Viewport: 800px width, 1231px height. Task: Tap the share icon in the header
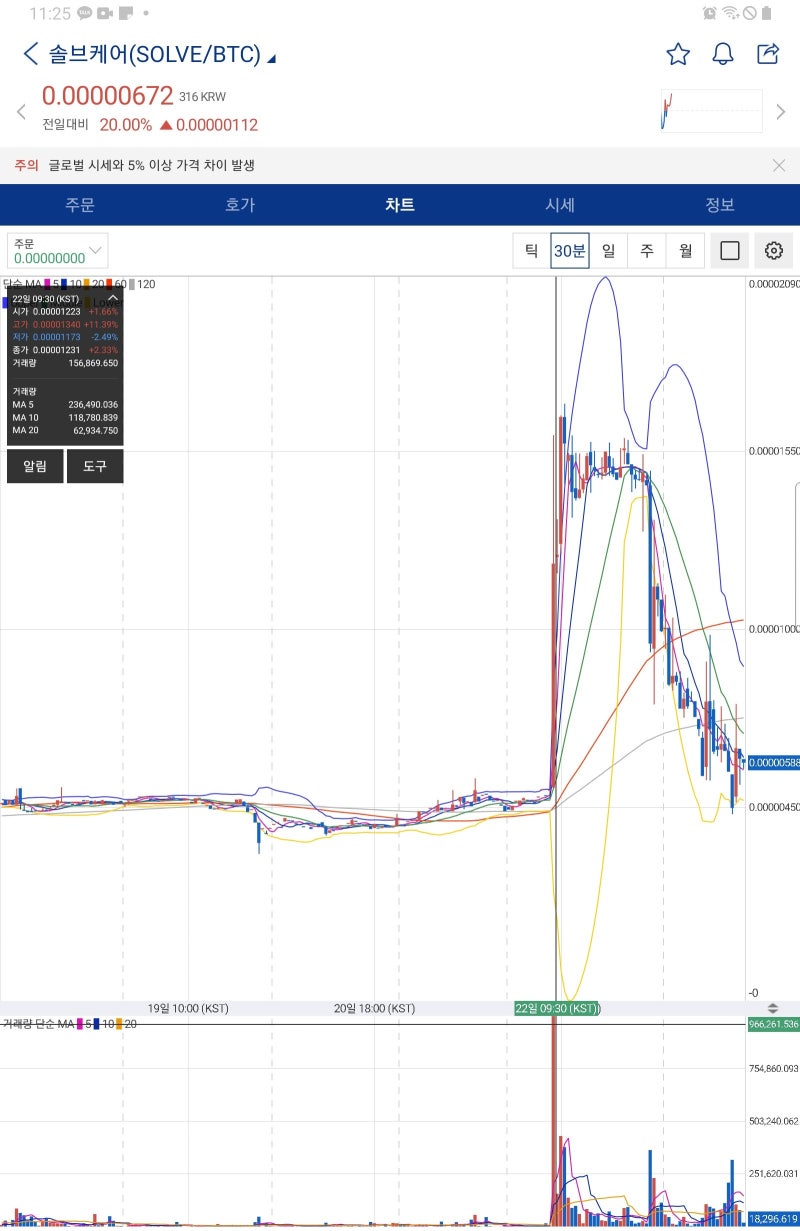pos(768,54)
